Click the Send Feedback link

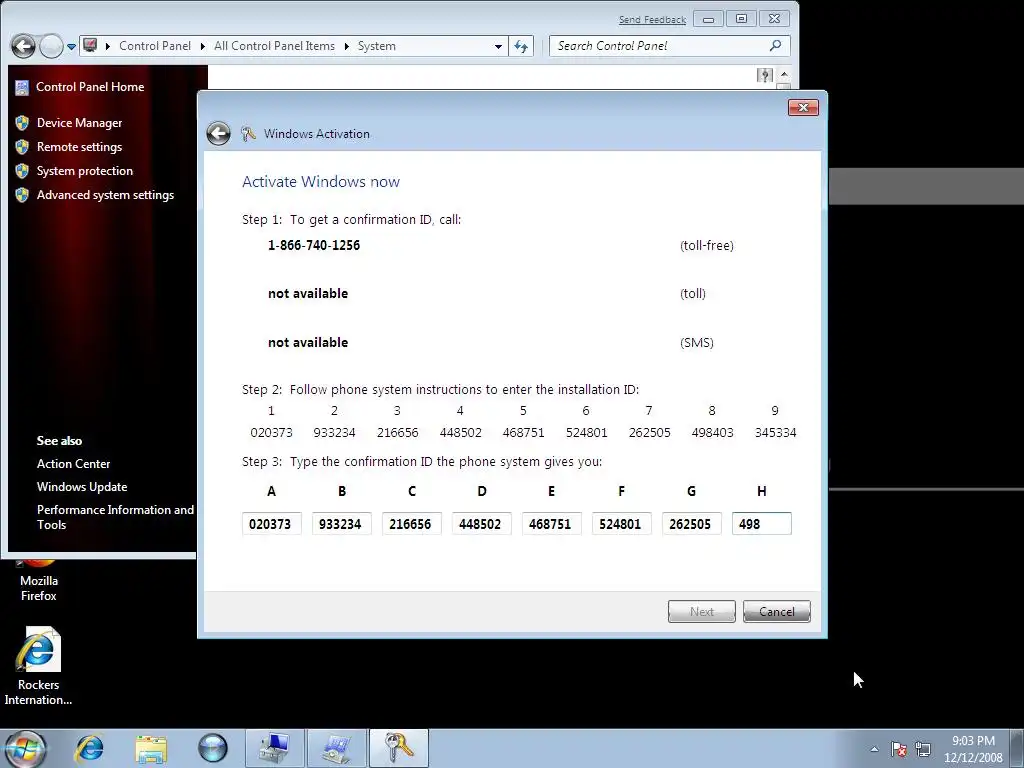[x=652, y=20]
